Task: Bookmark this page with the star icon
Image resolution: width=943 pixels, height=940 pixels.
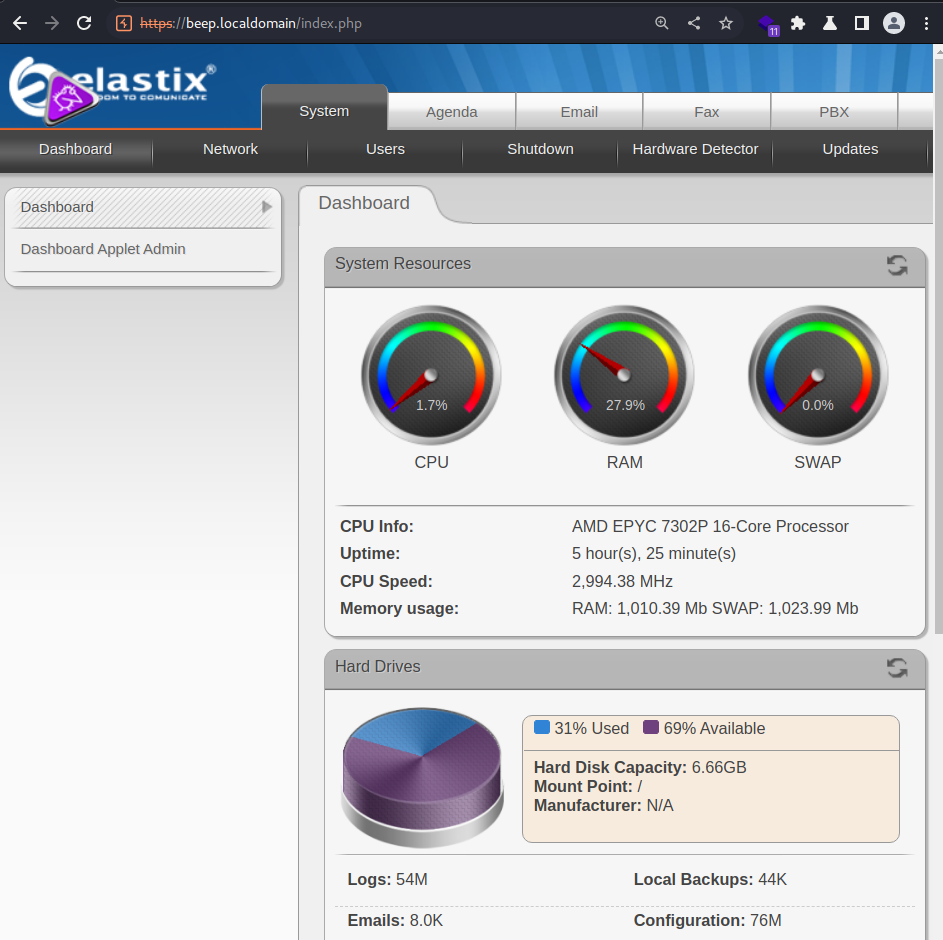Action: (726, 23)
